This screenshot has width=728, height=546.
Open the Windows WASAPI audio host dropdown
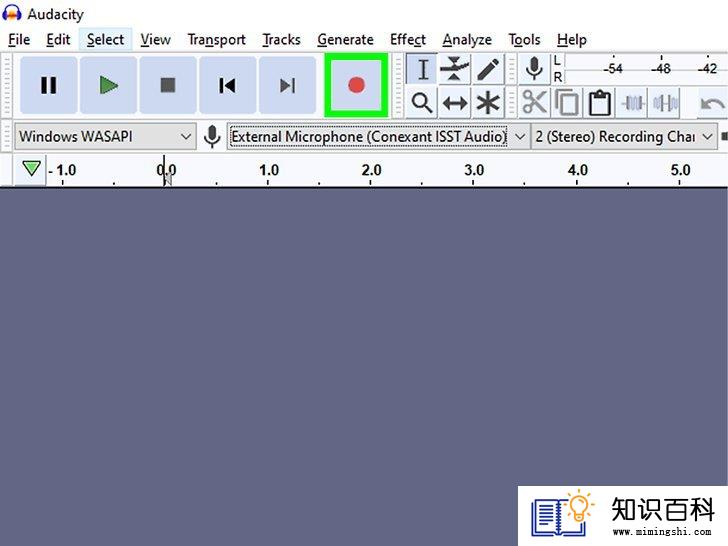pos(105,136)
